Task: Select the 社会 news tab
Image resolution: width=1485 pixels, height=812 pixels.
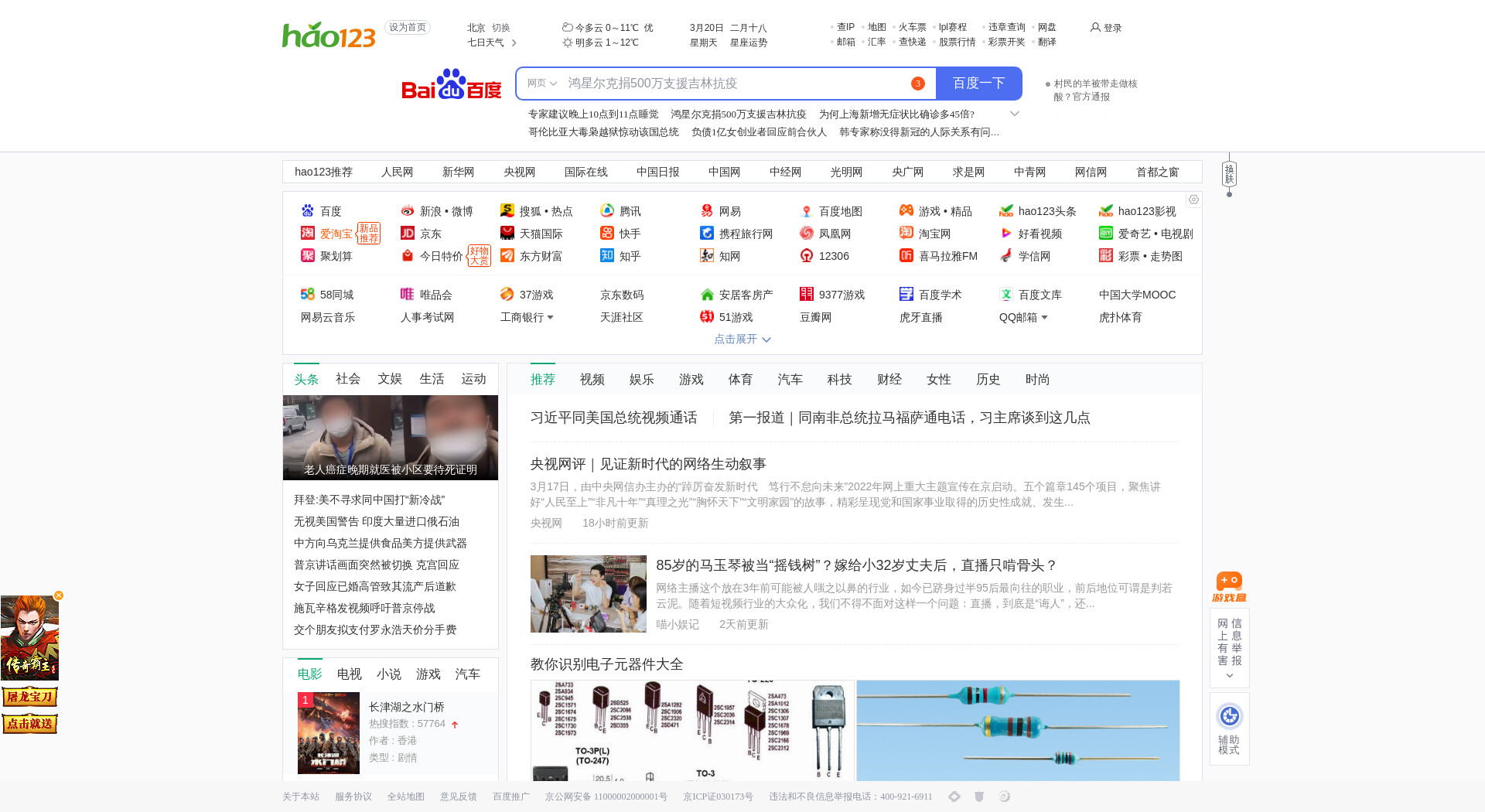Action: pos(348,379)
